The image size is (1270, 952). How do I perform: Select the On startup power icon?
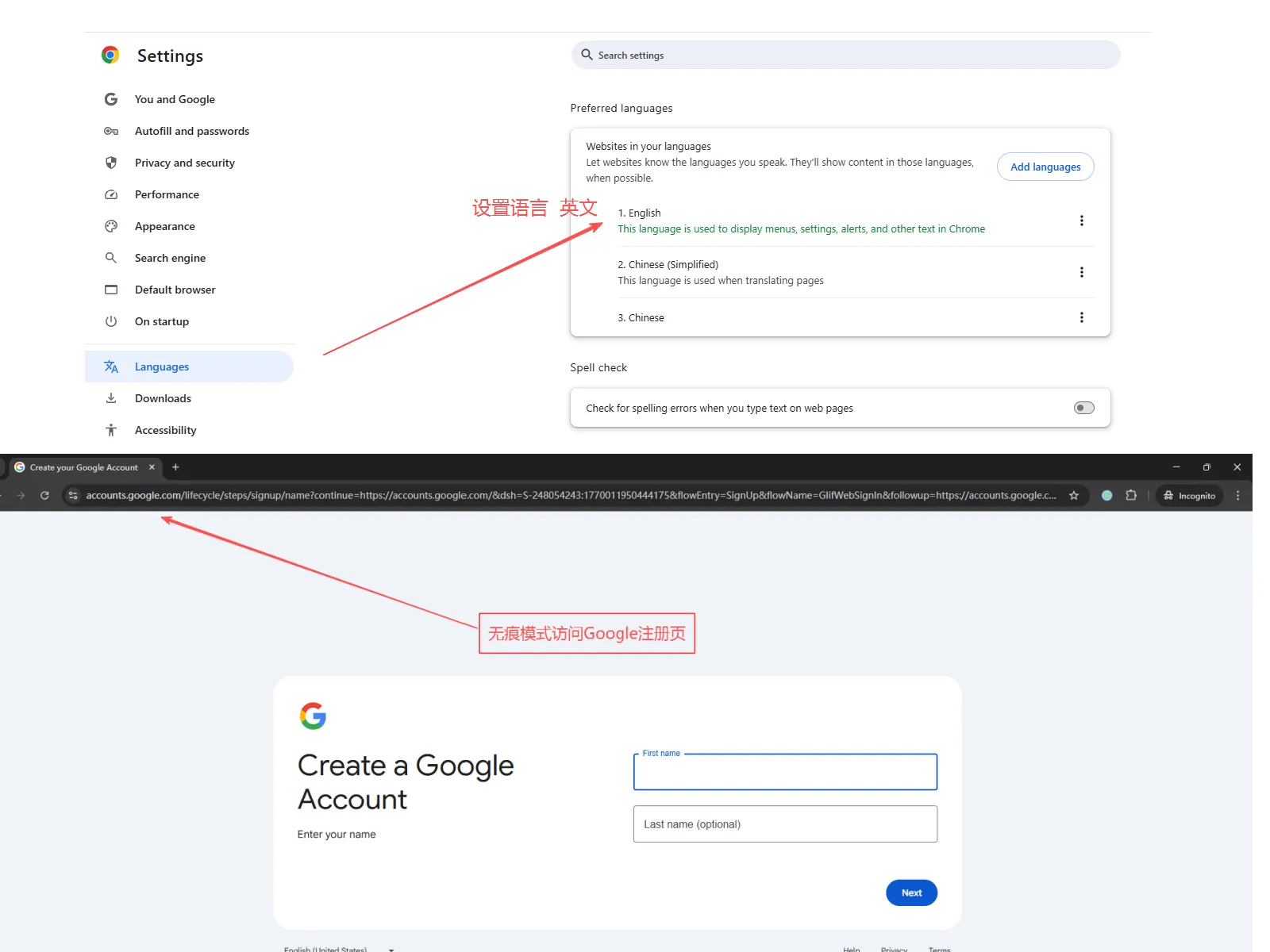pos(110,321)
